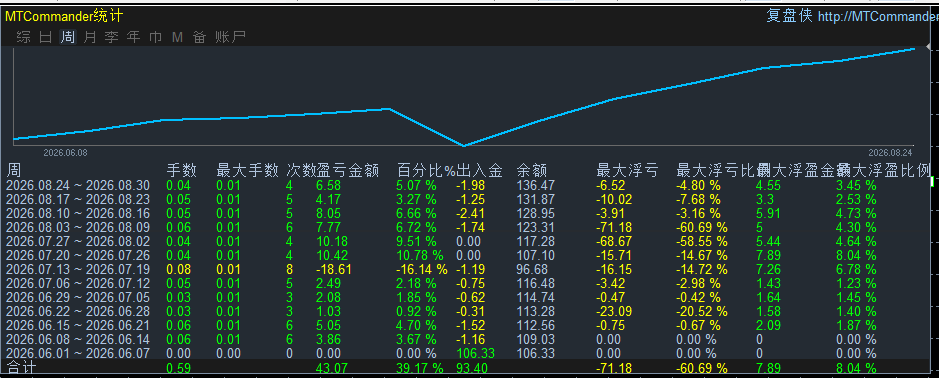
Task: Click the chart date label 2026.08.24
Action: coord(890,153)
